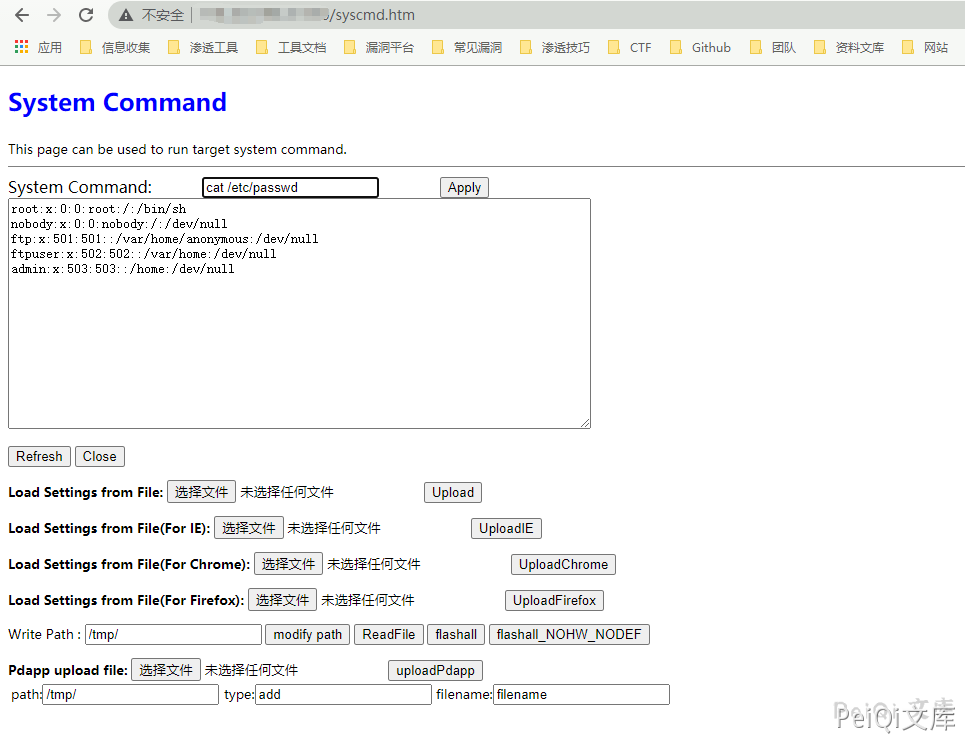The image size is (965, 743).
Task: Click the not-secure warning icon
Action: click(126, 15)
